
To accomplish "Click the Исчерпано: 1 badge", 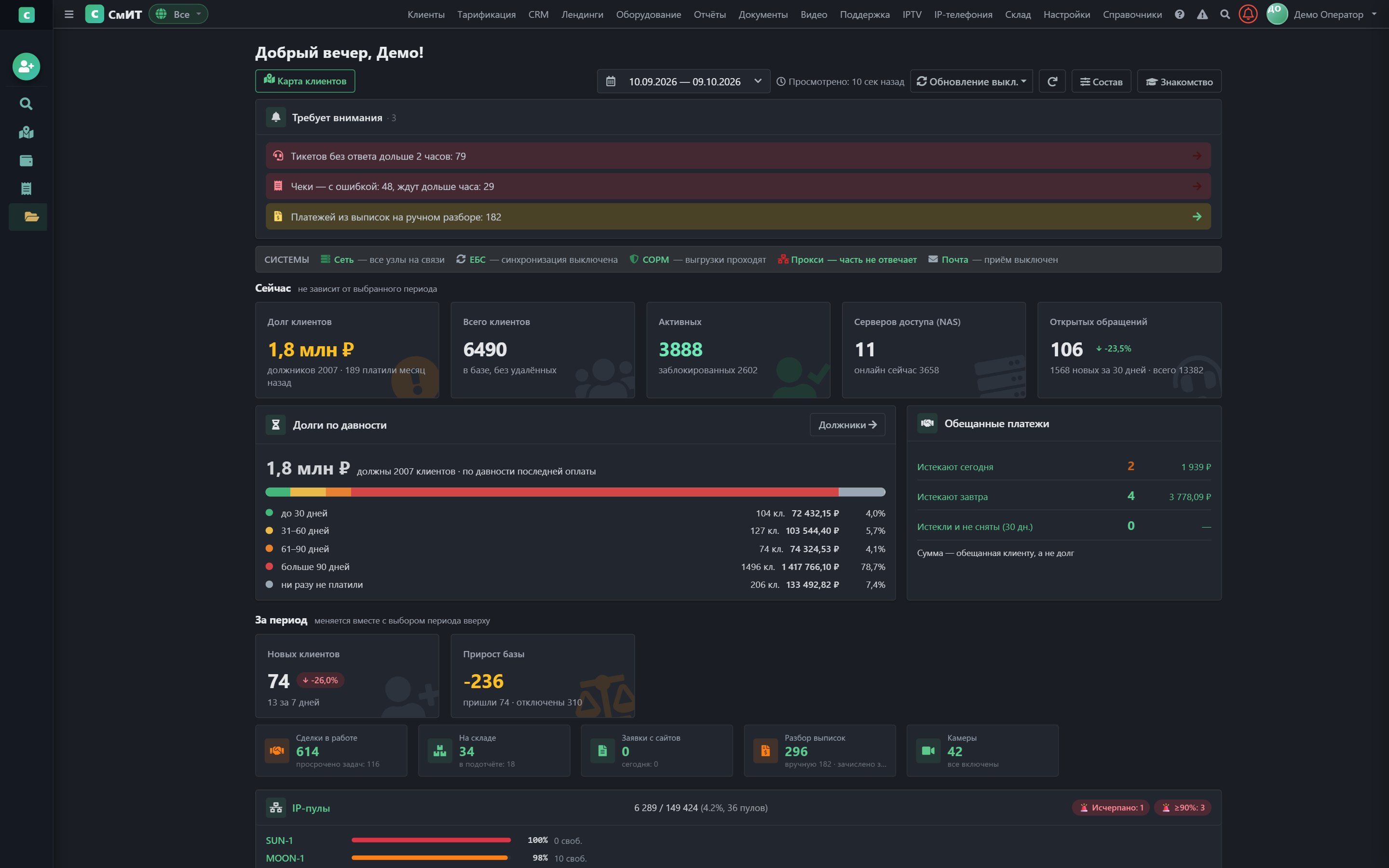I will pyautogui.click(x=1111, y=808).
